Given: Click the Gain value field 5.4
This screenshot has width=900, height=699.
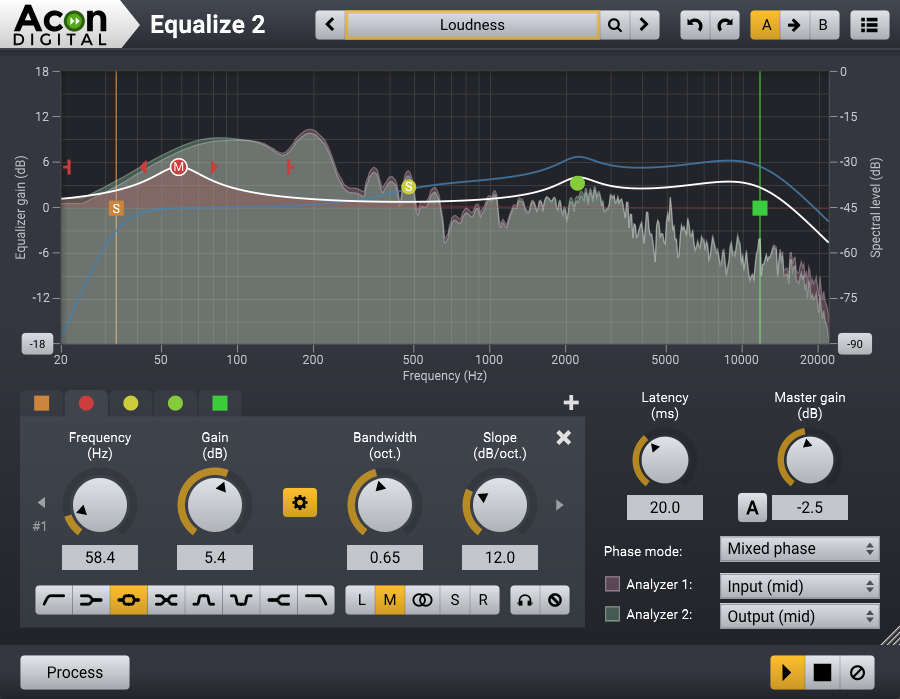Looking at the screenshot, I should click(x=215, y=557).
